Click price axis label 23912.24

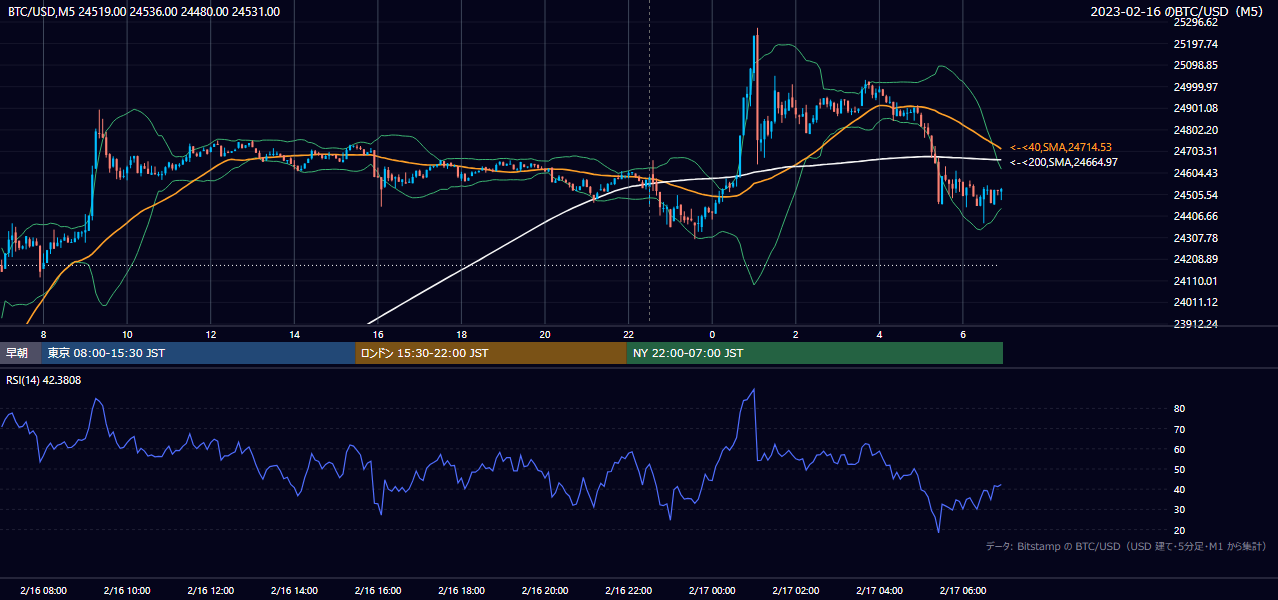(1196, 324)
